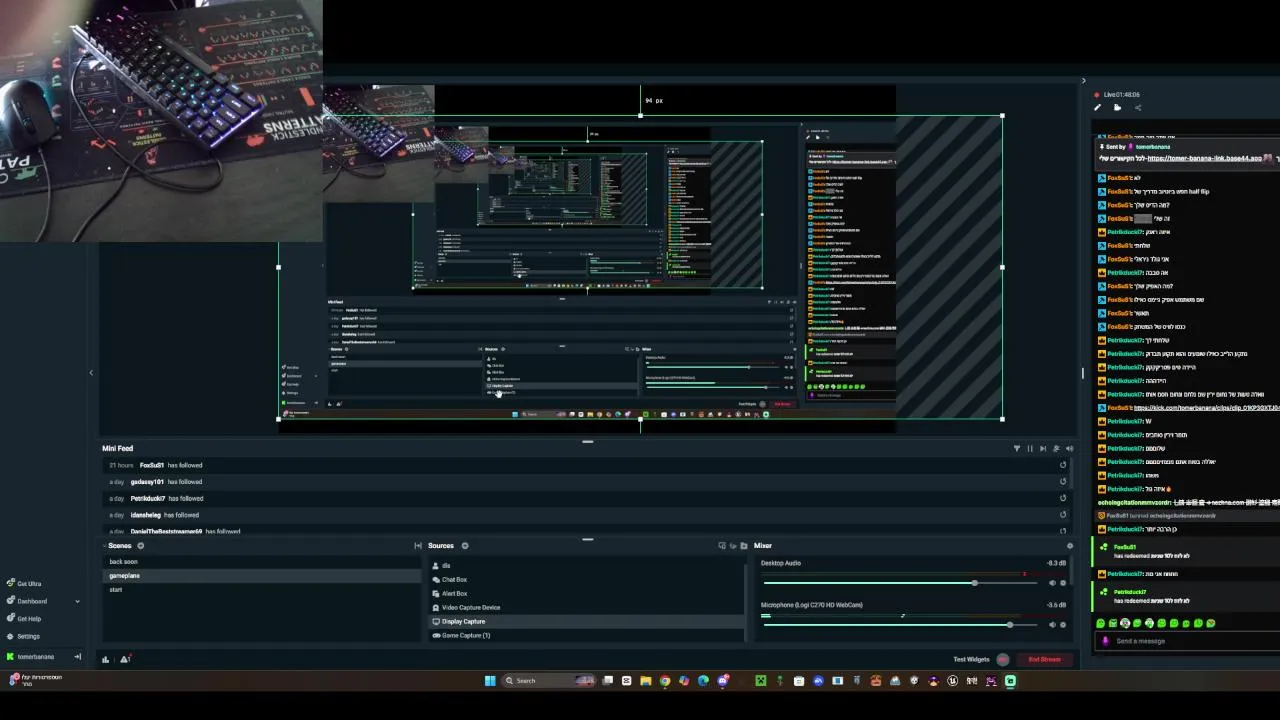Select the Chat Box source
Image resolution: width=1280 pixels, height=720 pixels.
587,580
